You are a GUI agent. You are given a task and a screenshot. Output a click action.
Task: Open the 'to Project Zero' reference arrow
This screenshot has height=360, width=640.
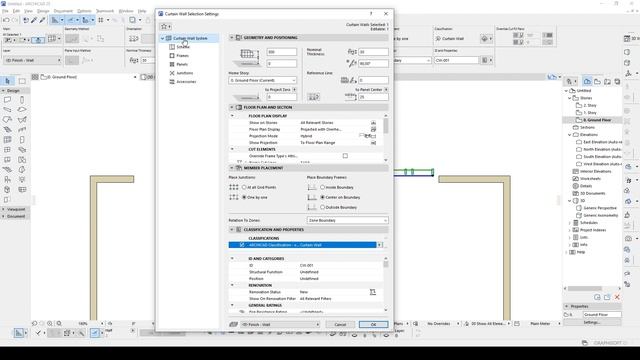tap(294, 89)
